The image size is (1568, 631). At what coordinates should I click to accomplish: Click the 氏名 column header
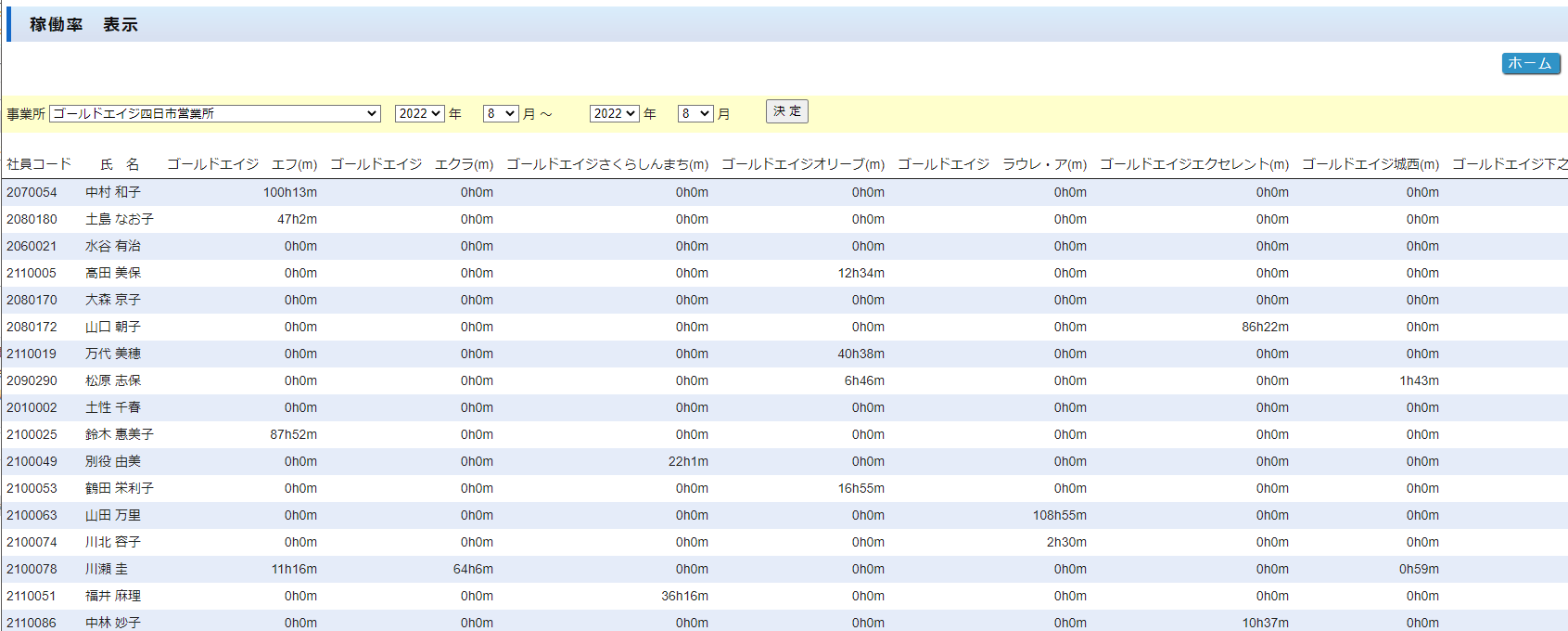120,164
